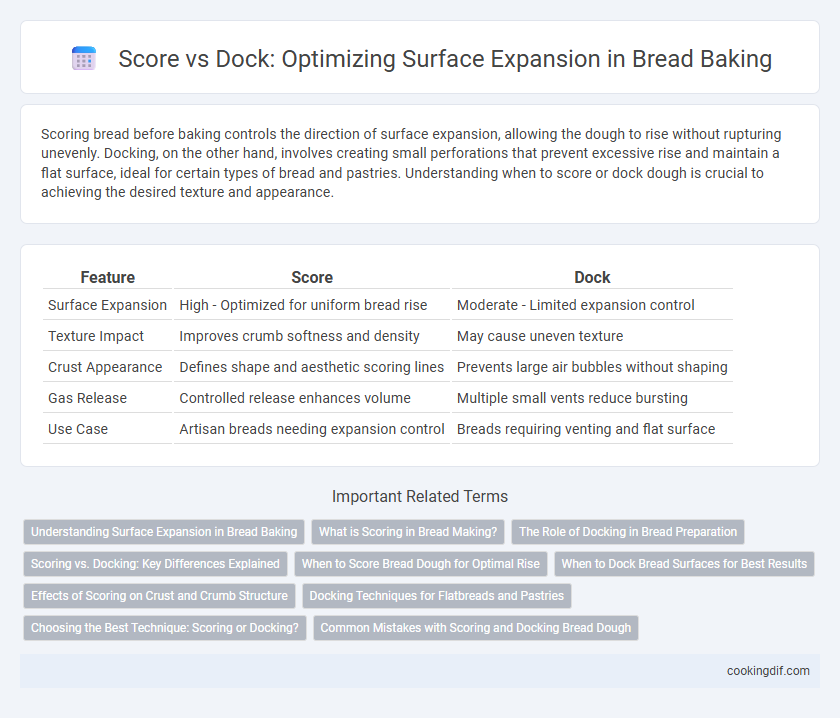Viewport: 840px width, 718px height.
Task: Click the Dock column header
Action: click(592, 277)
